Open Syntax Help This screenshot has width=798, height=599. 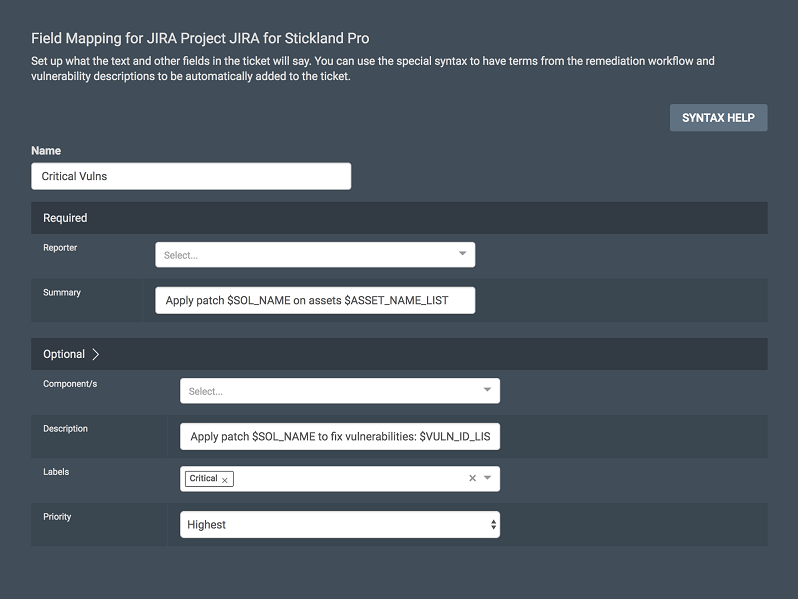(718, 118)
